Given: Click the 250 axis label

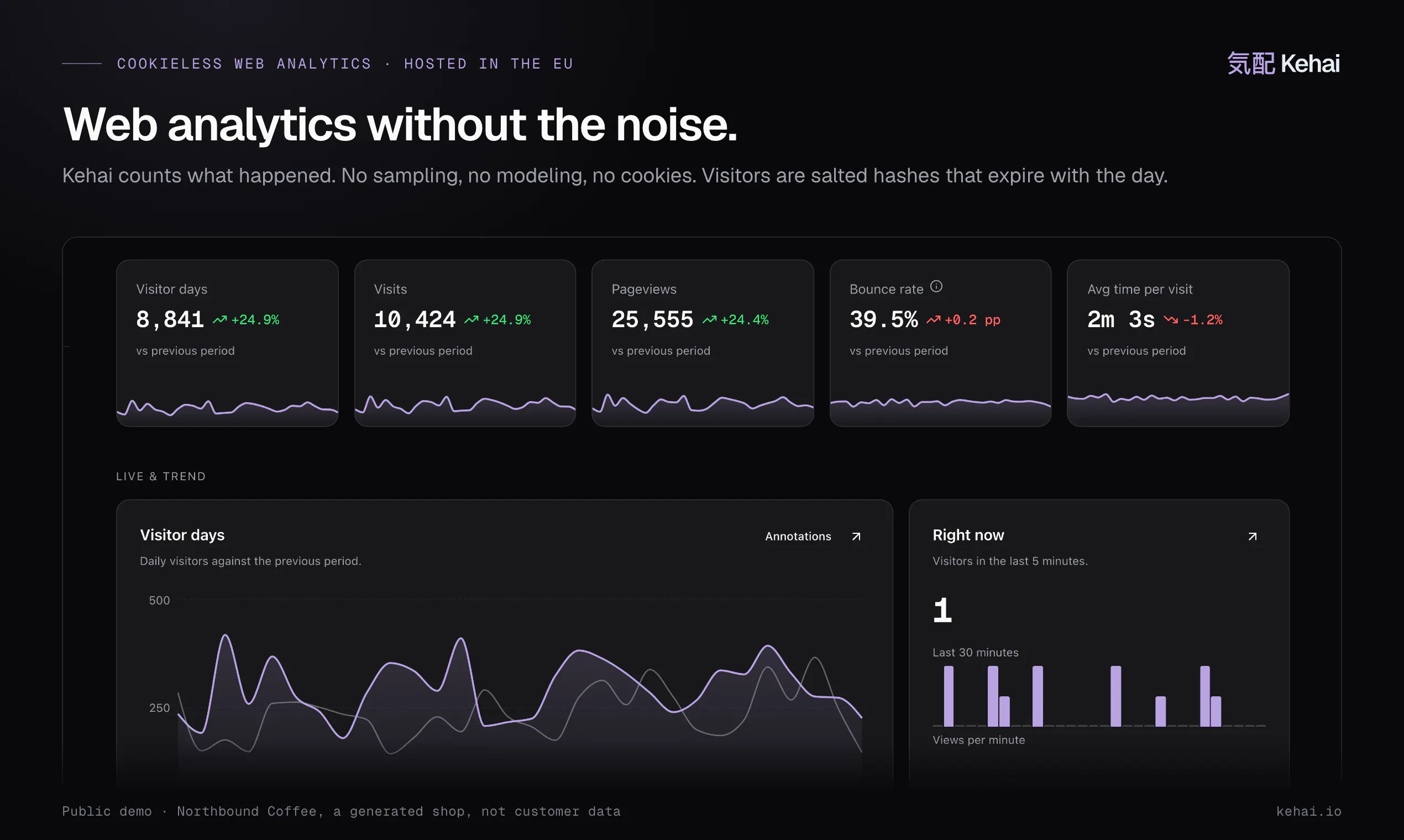Looking at the screenshot, I should click(159, 708).
